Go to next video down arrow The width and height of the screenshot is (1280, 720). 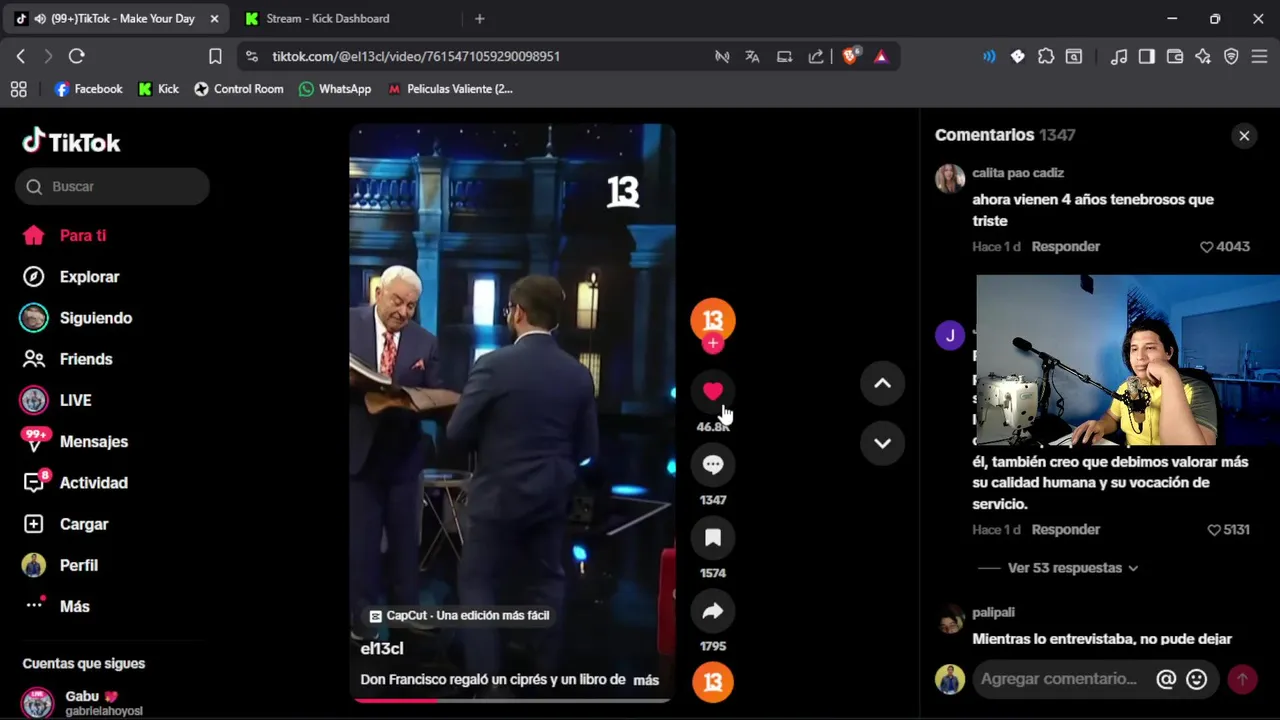(x=882, y=443)
